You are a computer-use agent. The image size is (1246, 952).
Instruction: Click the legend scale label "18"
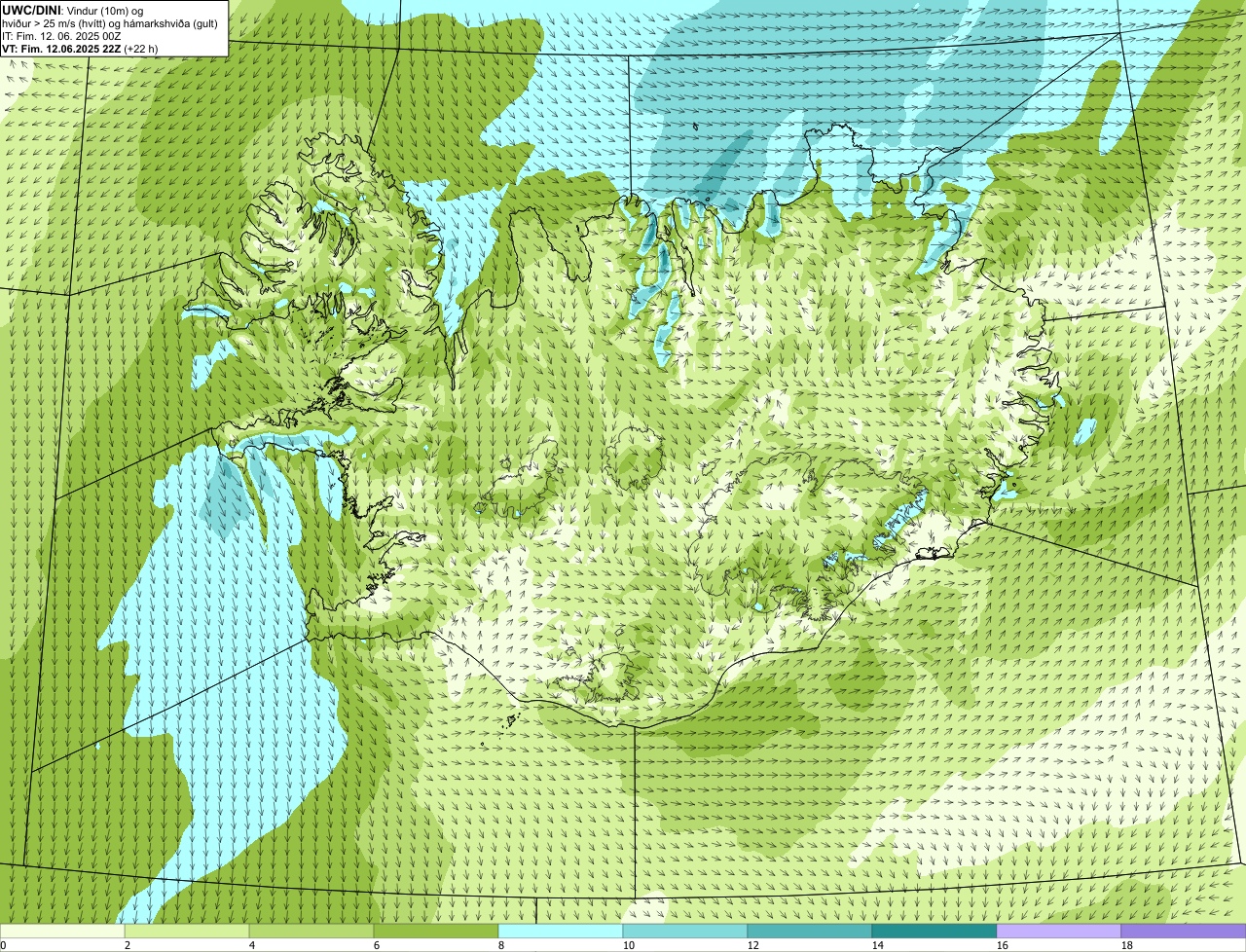point(1127,945)
